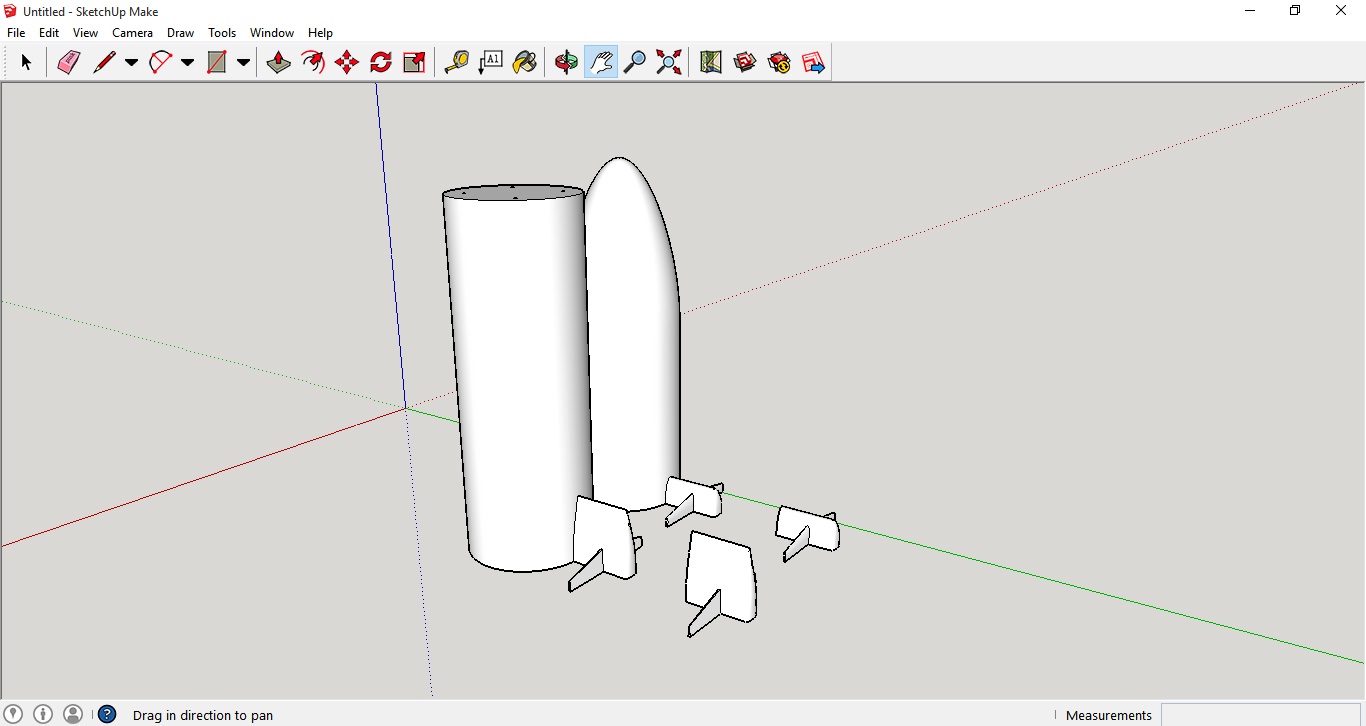Image resolution: width=1366 pixels, height=726 pixels.
Task: Click the sign-in user icon
Action: [x=73, y=714]
